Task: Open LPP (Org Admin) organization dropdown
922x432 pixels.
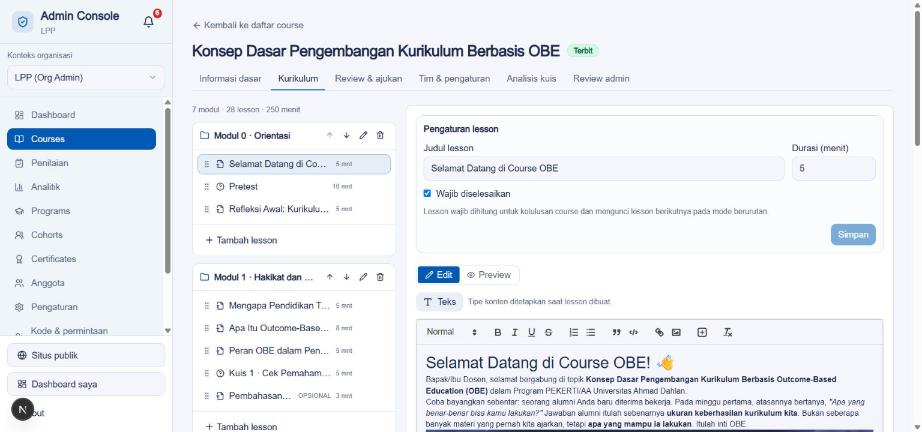Action: click(x=86, y=78)
